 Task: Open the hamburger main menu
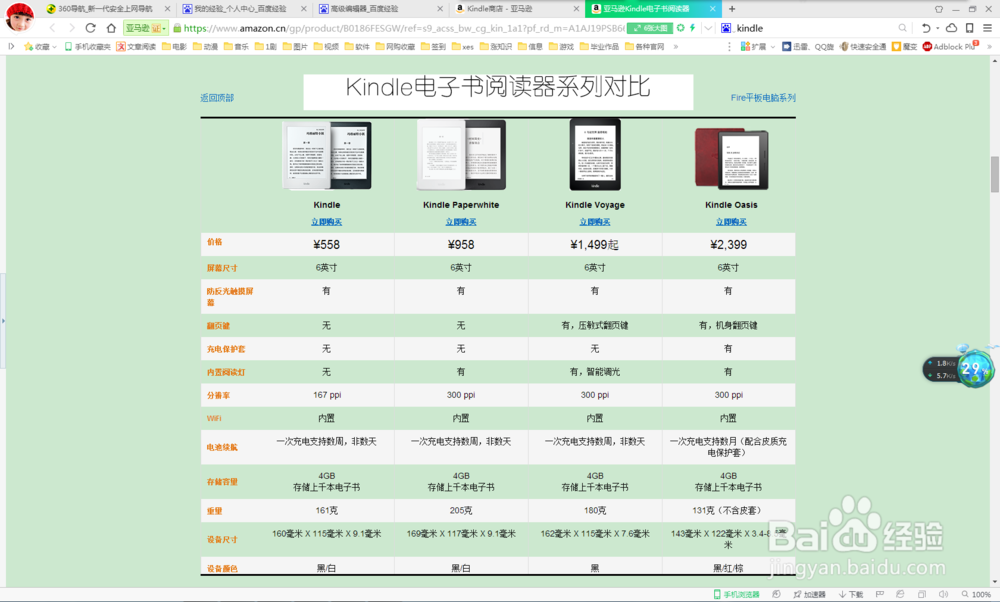click(988, 27)
